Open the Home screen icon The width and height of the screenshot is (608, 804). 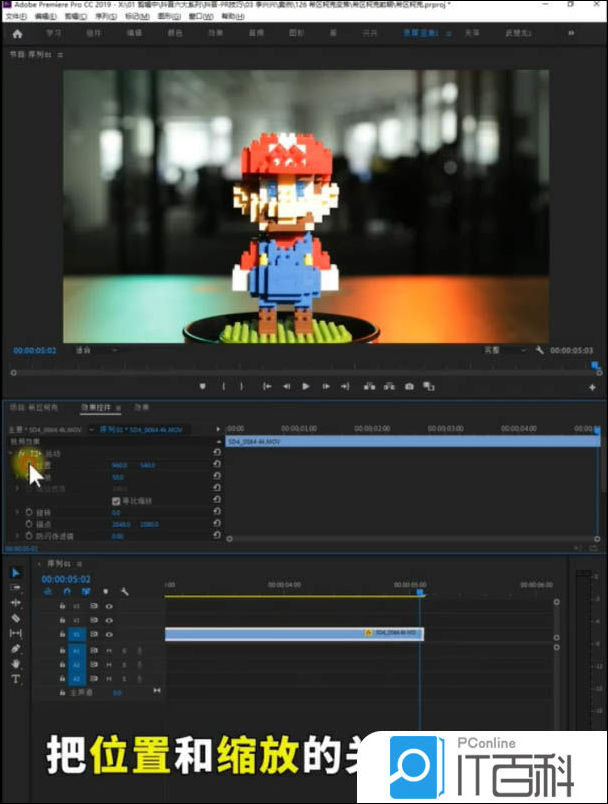click(x=17, y=33)
